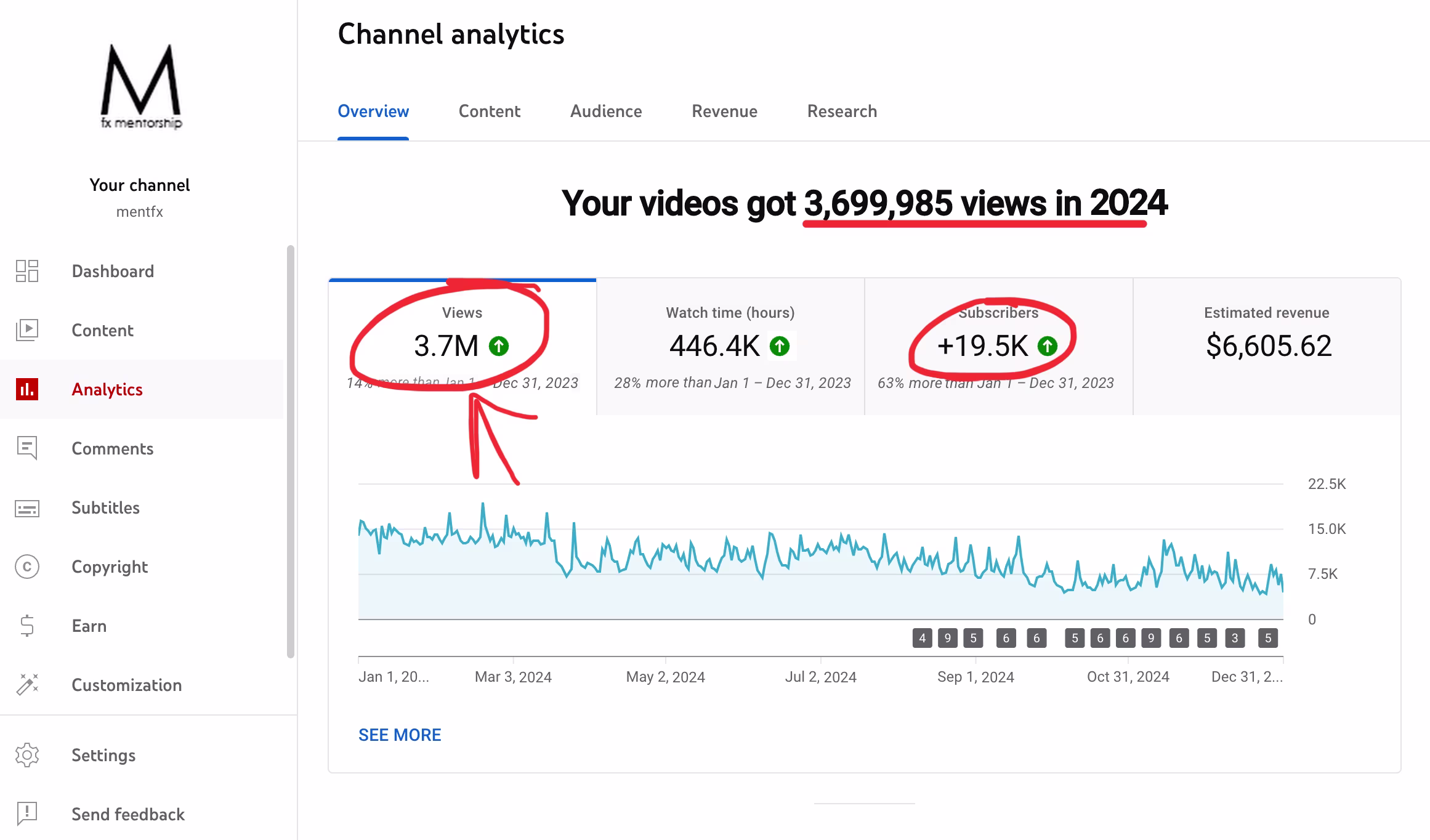1430x840 pixels.
Task: Click the Analytics bar chart icon
Action: click(27, 389)
